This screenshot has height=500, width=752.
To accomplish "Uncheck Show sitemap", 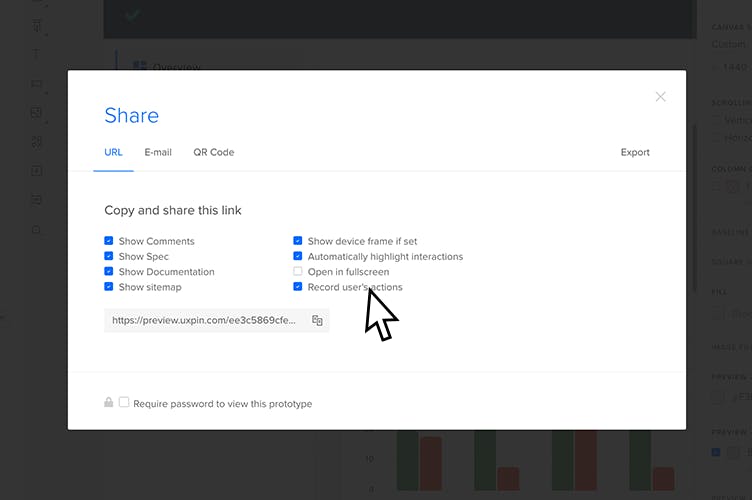I will tap(109, 287).
